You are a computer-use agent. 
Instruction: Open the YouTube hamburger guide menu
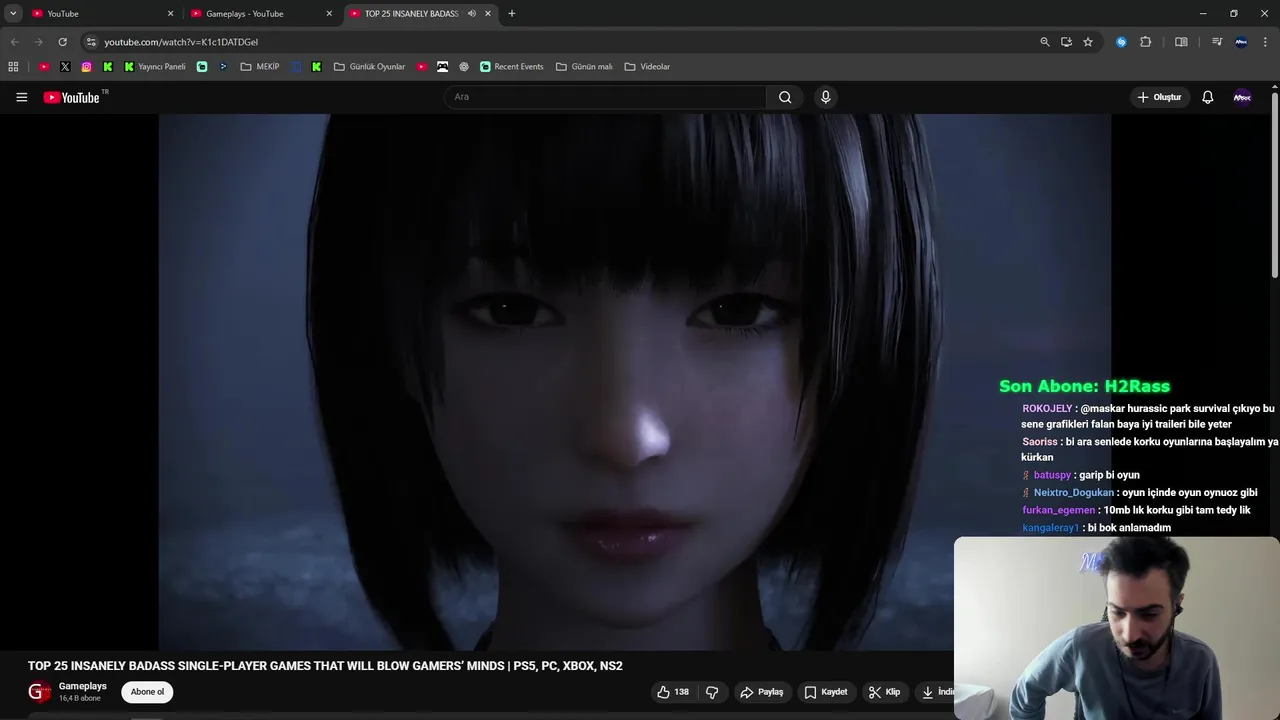[x=21, y=97]
